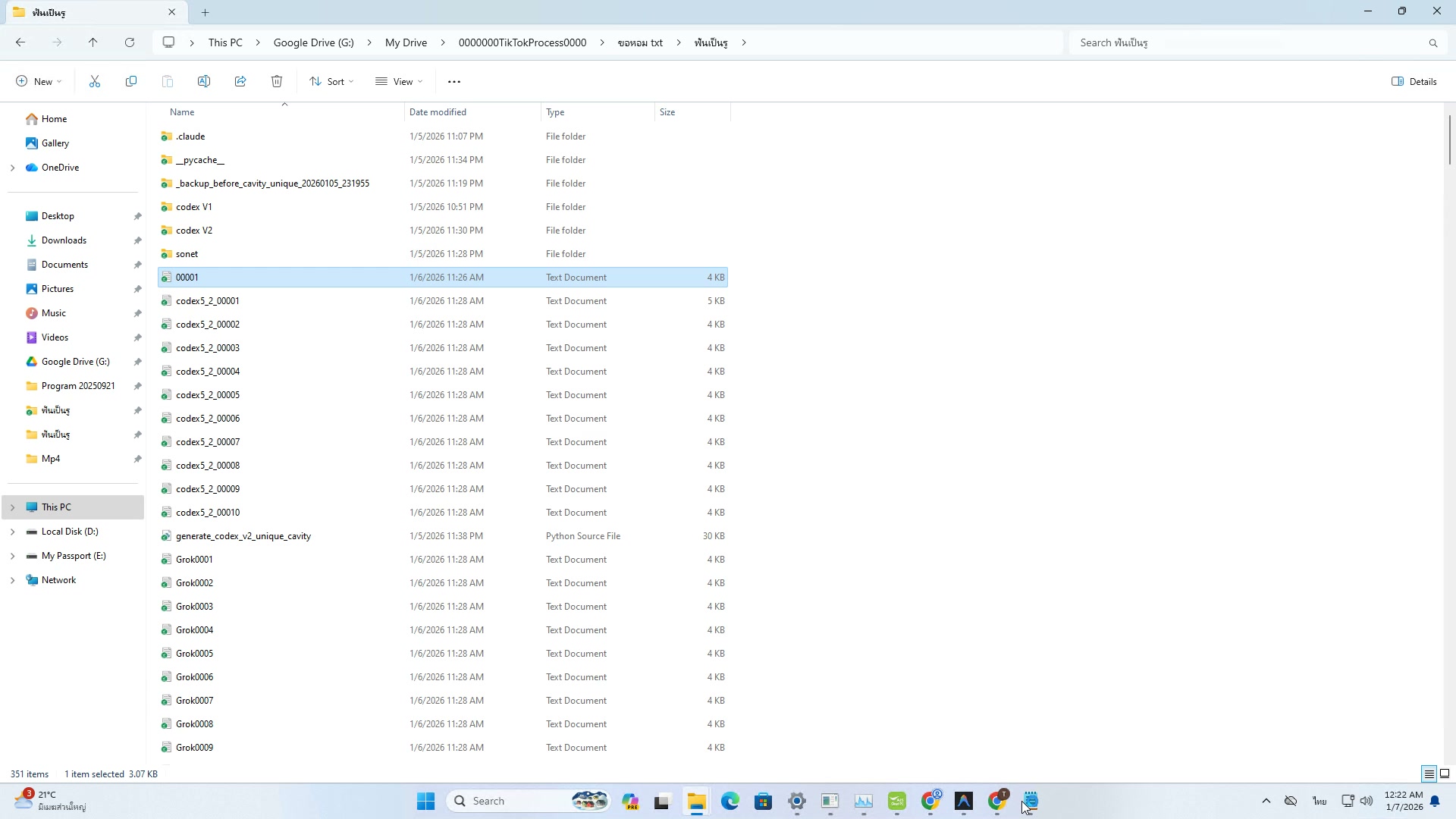Open a new File Explorer tab
Image resolution: width=1456 pixels, height=819 pixels.
tap(205, 12)
